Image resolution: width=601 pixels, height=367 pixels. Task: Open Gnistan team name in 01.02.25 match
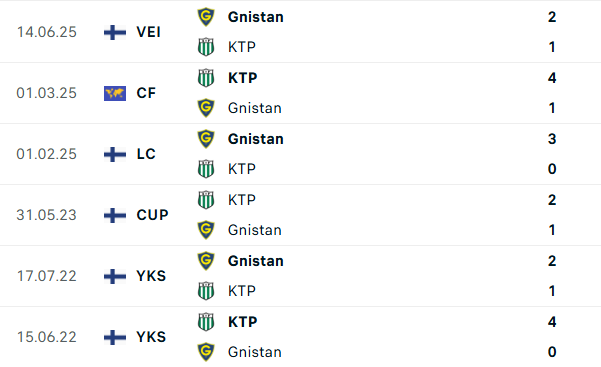point(256,139)
